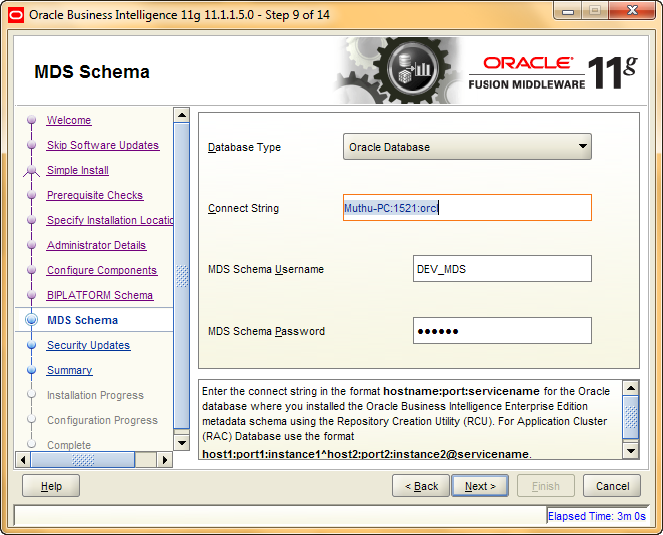
Task: Click the Simple Install branch step icon
Action: [x=31, y=170]
